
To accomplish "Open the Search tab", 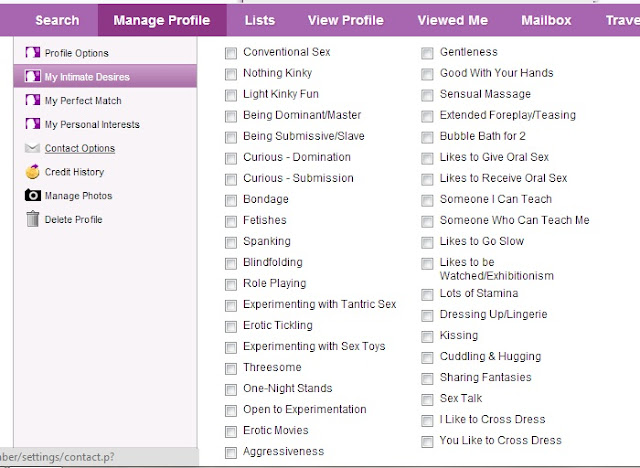I will 57,20.
